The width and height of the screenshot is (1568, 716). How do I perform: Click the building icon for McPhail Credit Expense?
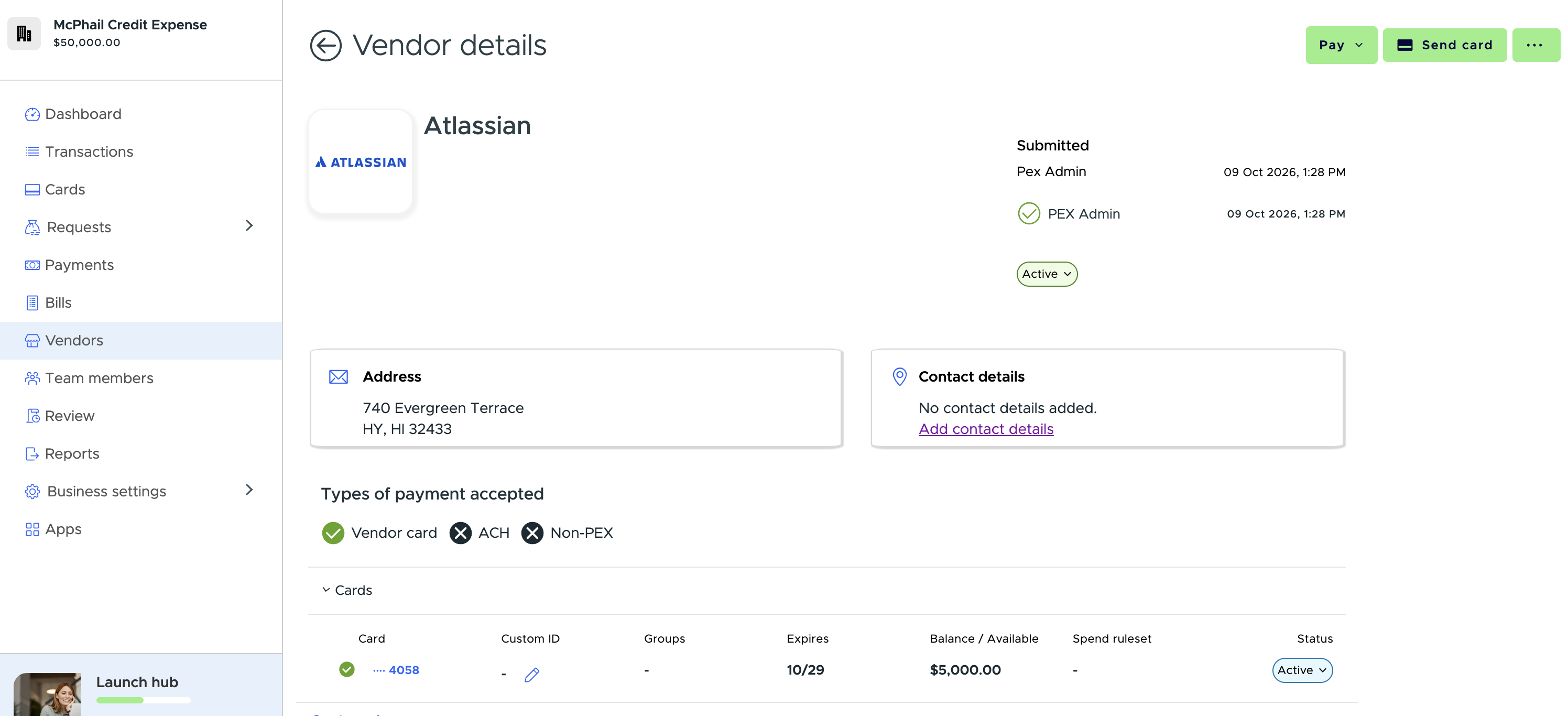point(24,34)
